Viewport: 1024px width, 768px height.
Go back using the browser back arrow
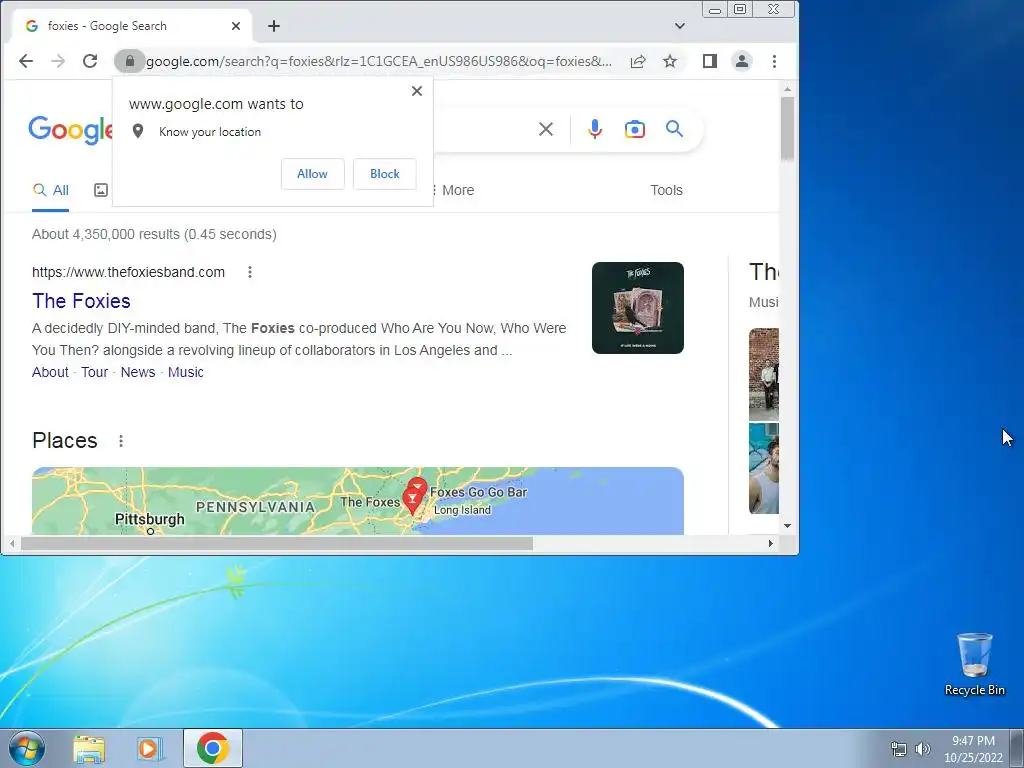click(25, 61)
